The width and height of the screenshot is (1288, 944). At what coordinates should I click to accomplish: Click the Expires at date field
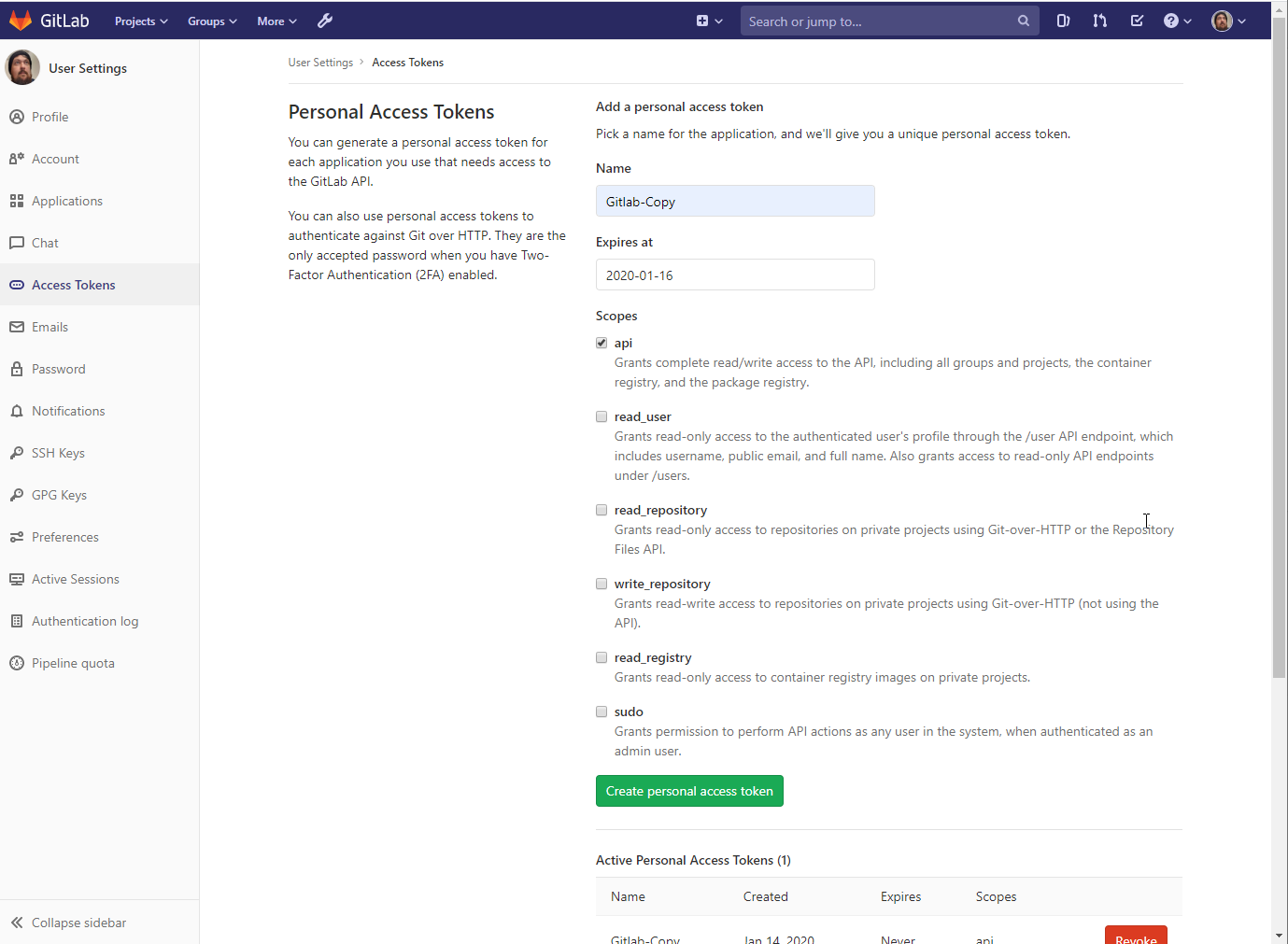[735, 275]
